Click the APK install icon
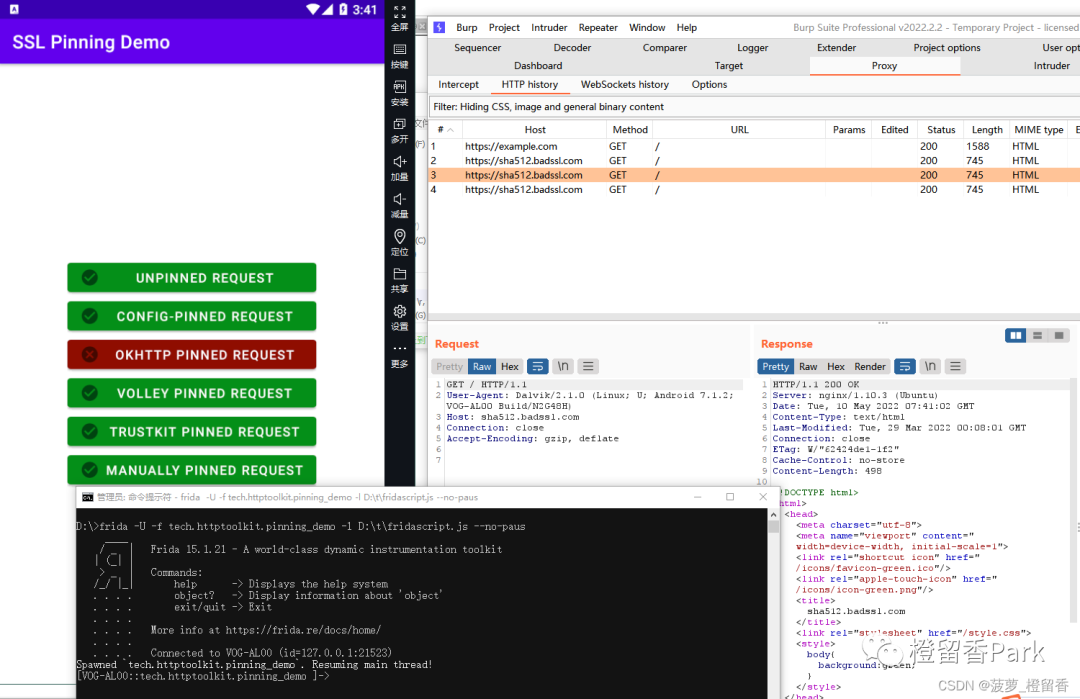This screenshot has height=699, width=1080. tap(399, 88)
